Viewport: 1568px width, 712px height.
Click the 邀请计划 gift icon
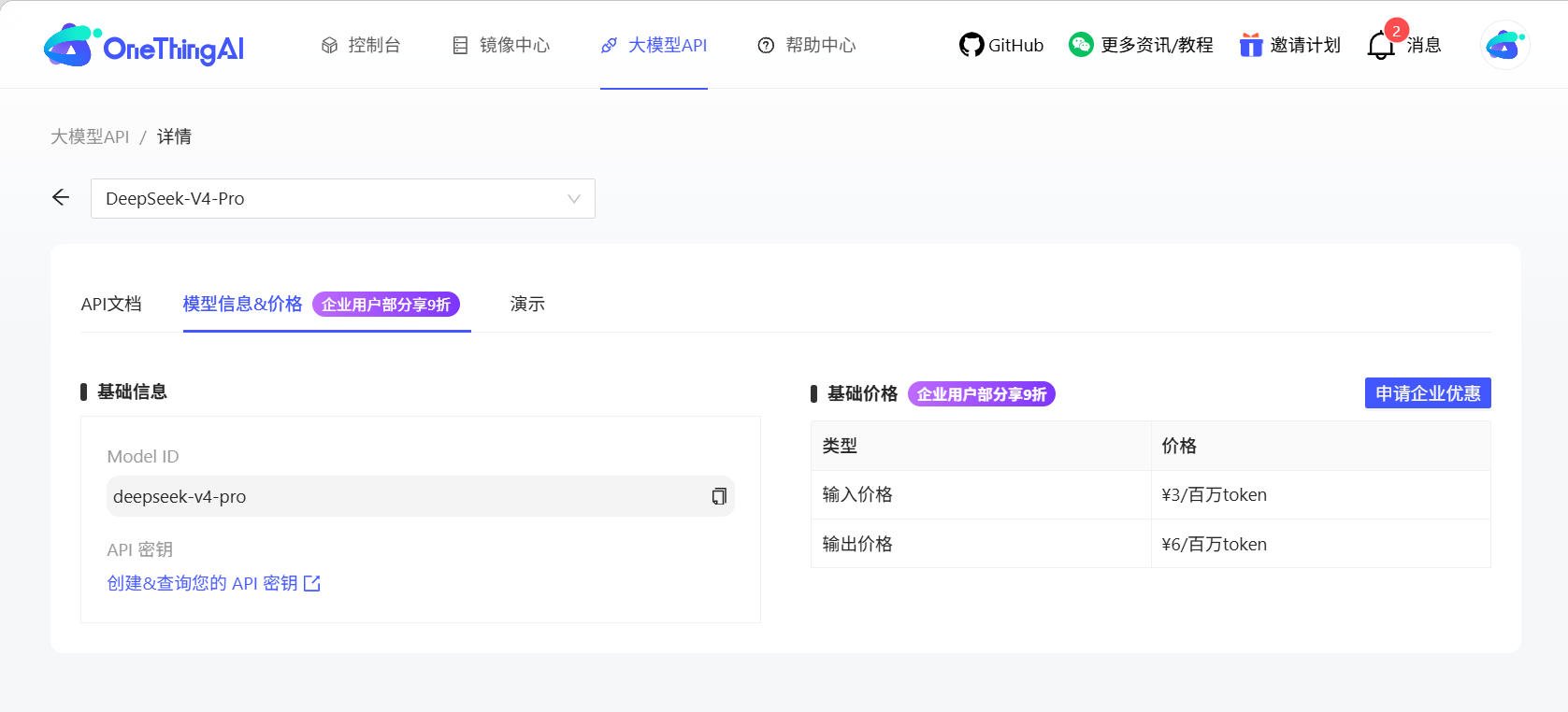[x=1251, y=45]
